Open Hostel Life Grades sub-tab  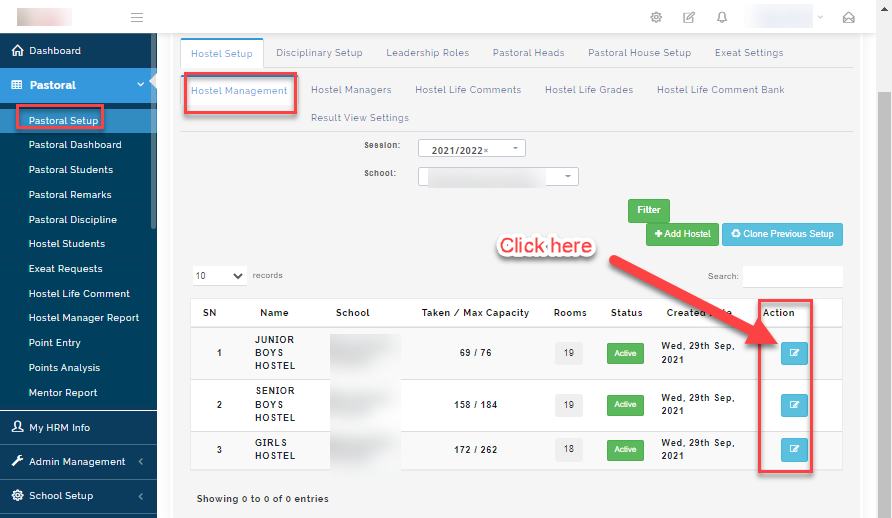tap(589, 89)
